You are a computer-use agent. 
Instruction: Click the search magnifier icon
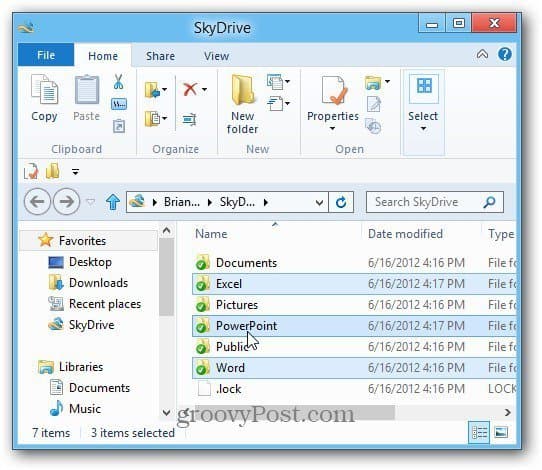coord(489,202)
